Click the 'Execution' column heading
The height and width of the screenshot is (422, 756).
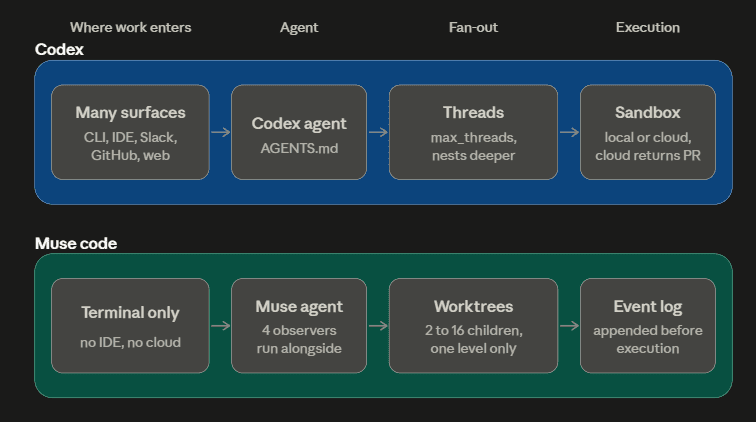648,27
